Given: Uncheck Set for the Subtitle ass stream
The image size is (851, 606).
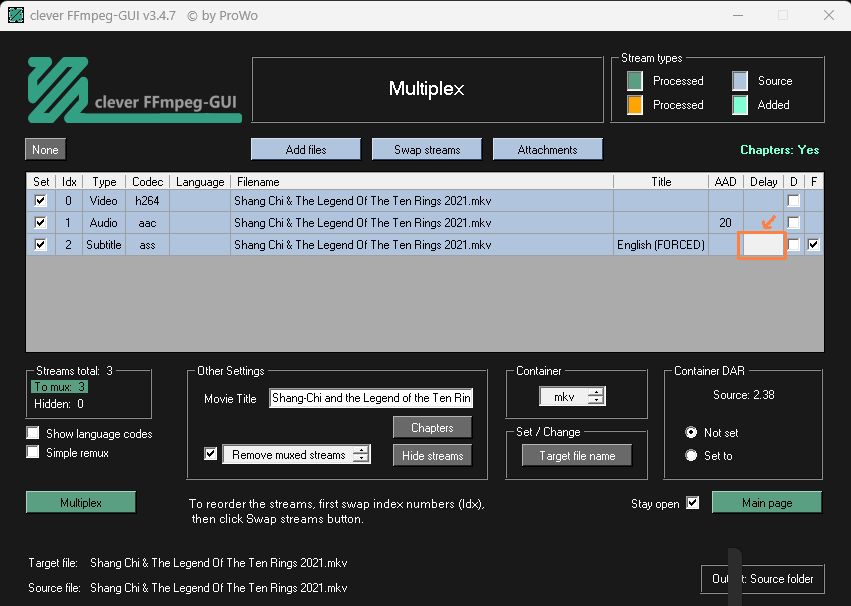Looking at the screenshot, I should [40, 244].
